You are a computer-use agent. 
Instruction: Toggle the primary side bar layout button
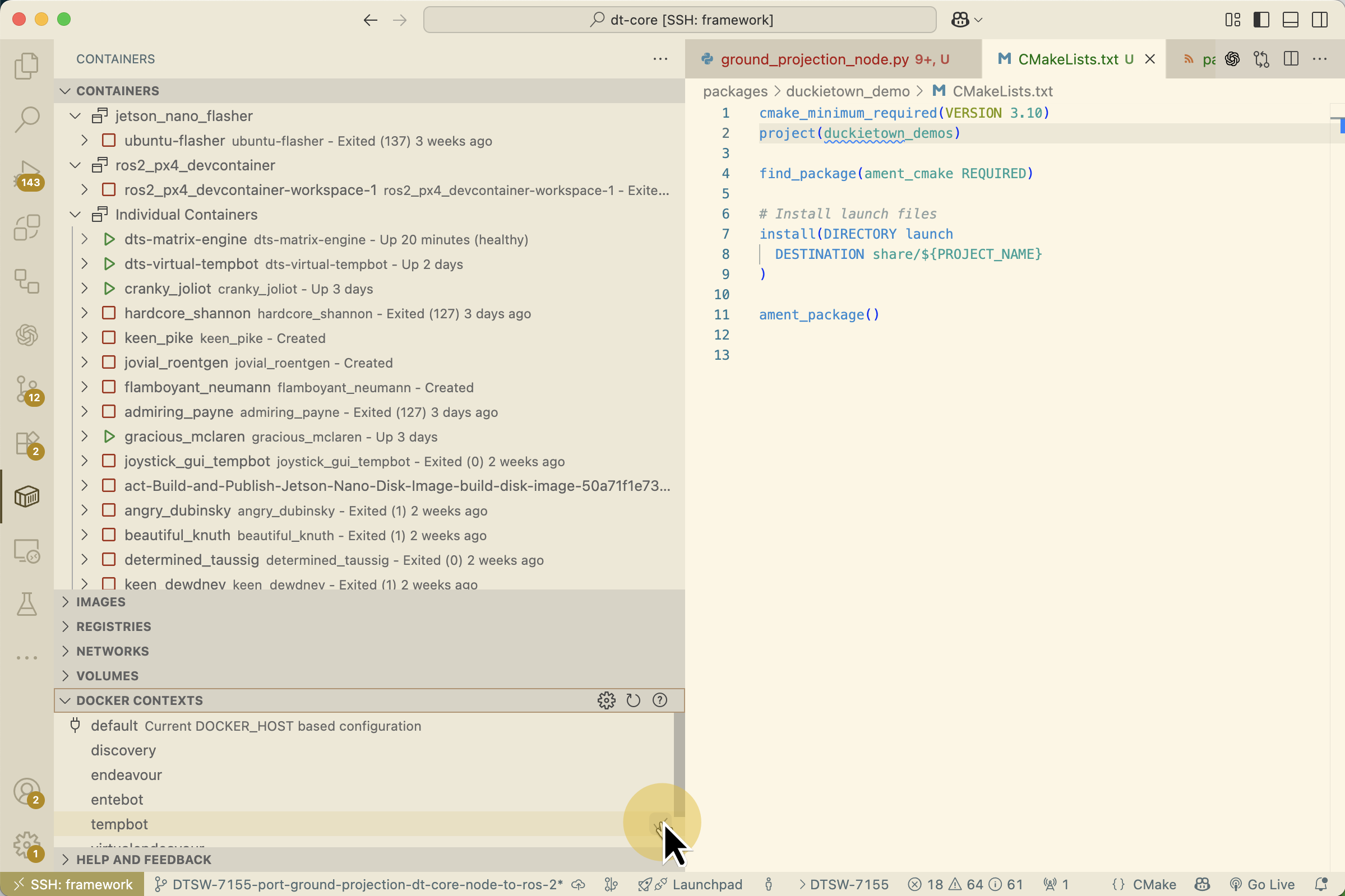pos(1261,20)
